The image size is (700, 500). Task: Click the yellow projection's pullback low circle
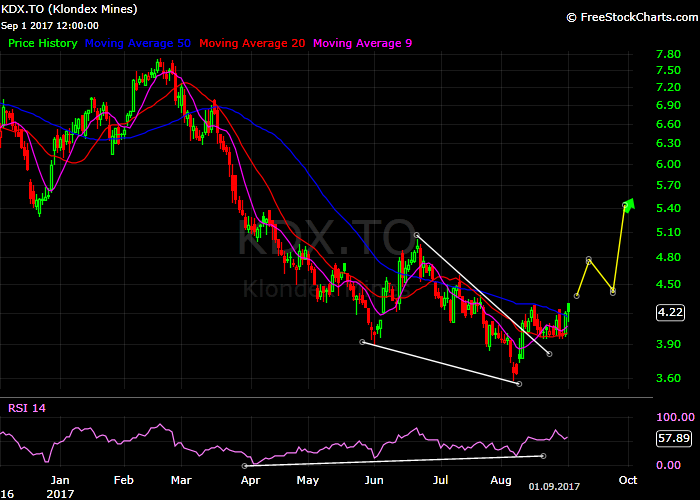[612, 291]
